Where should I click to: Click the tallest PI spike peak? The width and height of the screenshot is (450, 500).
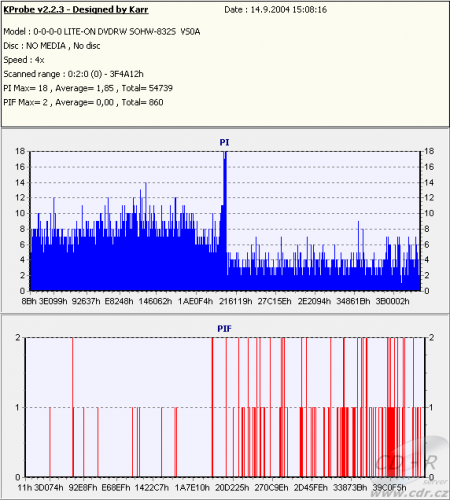pos(225,154)
